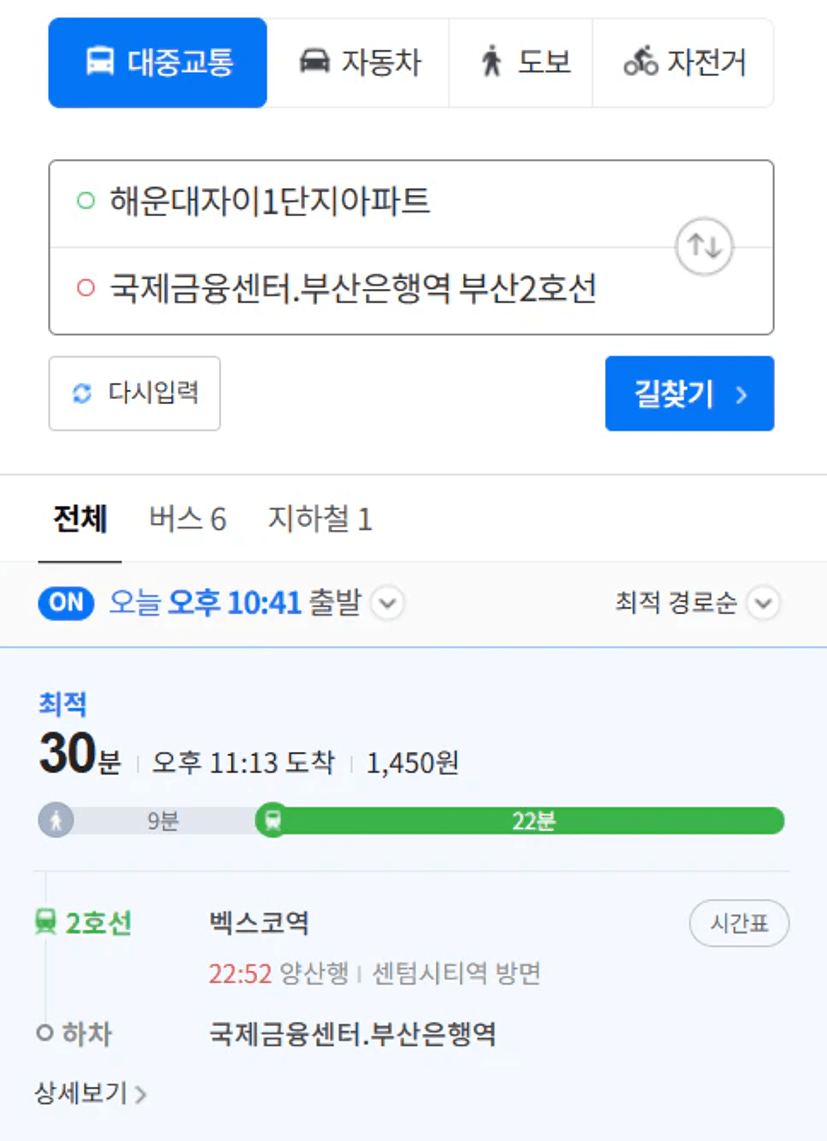Switch to the 자동차 car icon
The image size is (827, 1141).
click(x=314, y=61)
